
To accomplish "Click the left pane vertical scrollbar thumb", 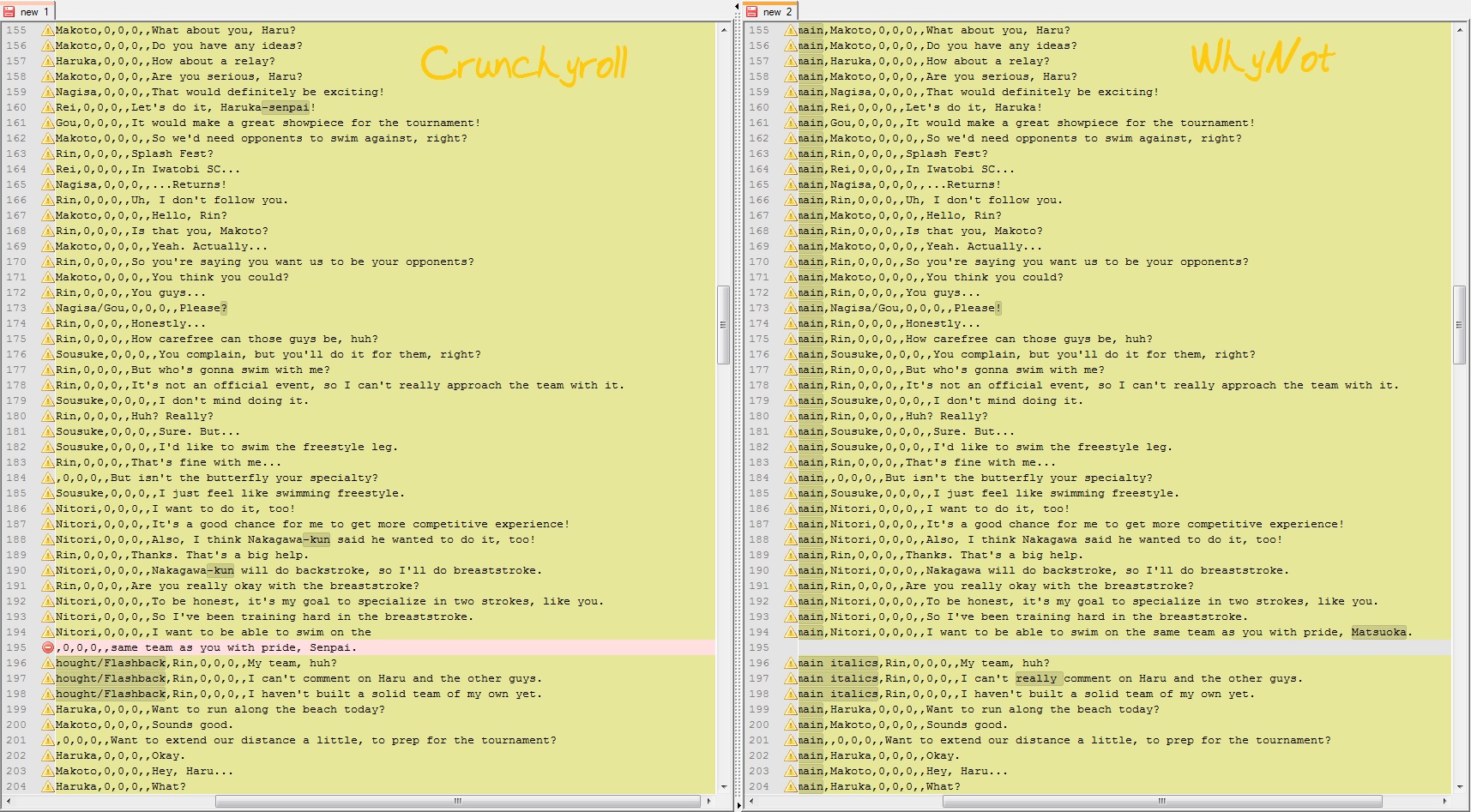I will 724,325.
